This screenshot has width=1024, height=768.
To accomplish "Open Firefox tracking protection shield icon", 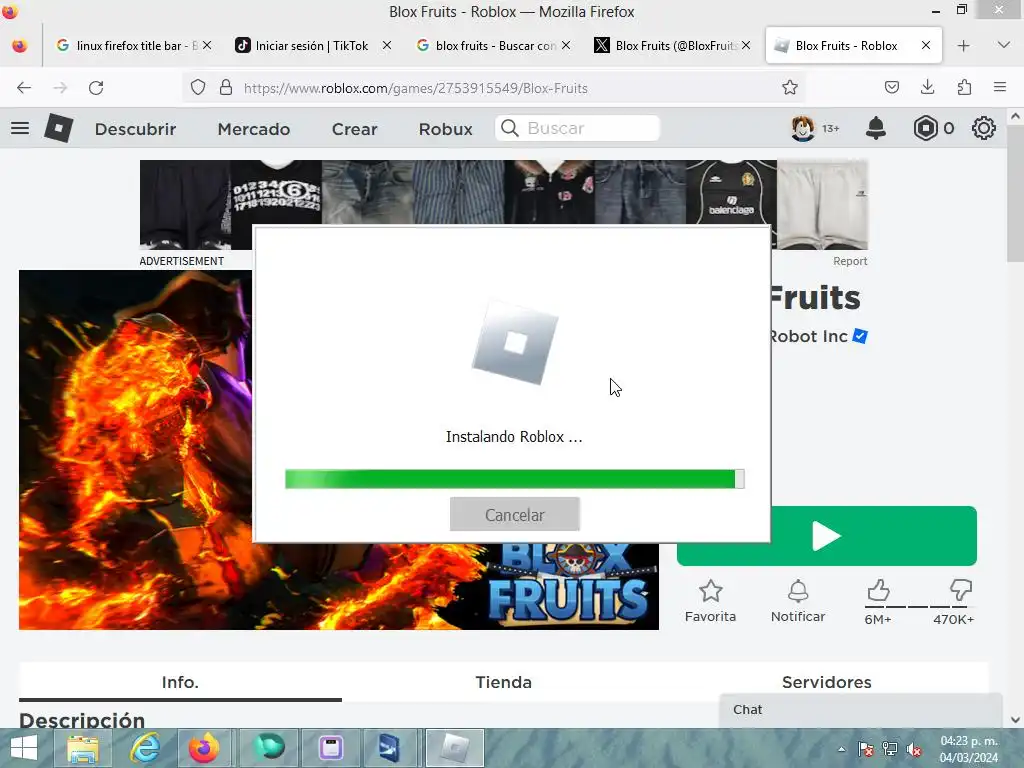I will 198,88.
